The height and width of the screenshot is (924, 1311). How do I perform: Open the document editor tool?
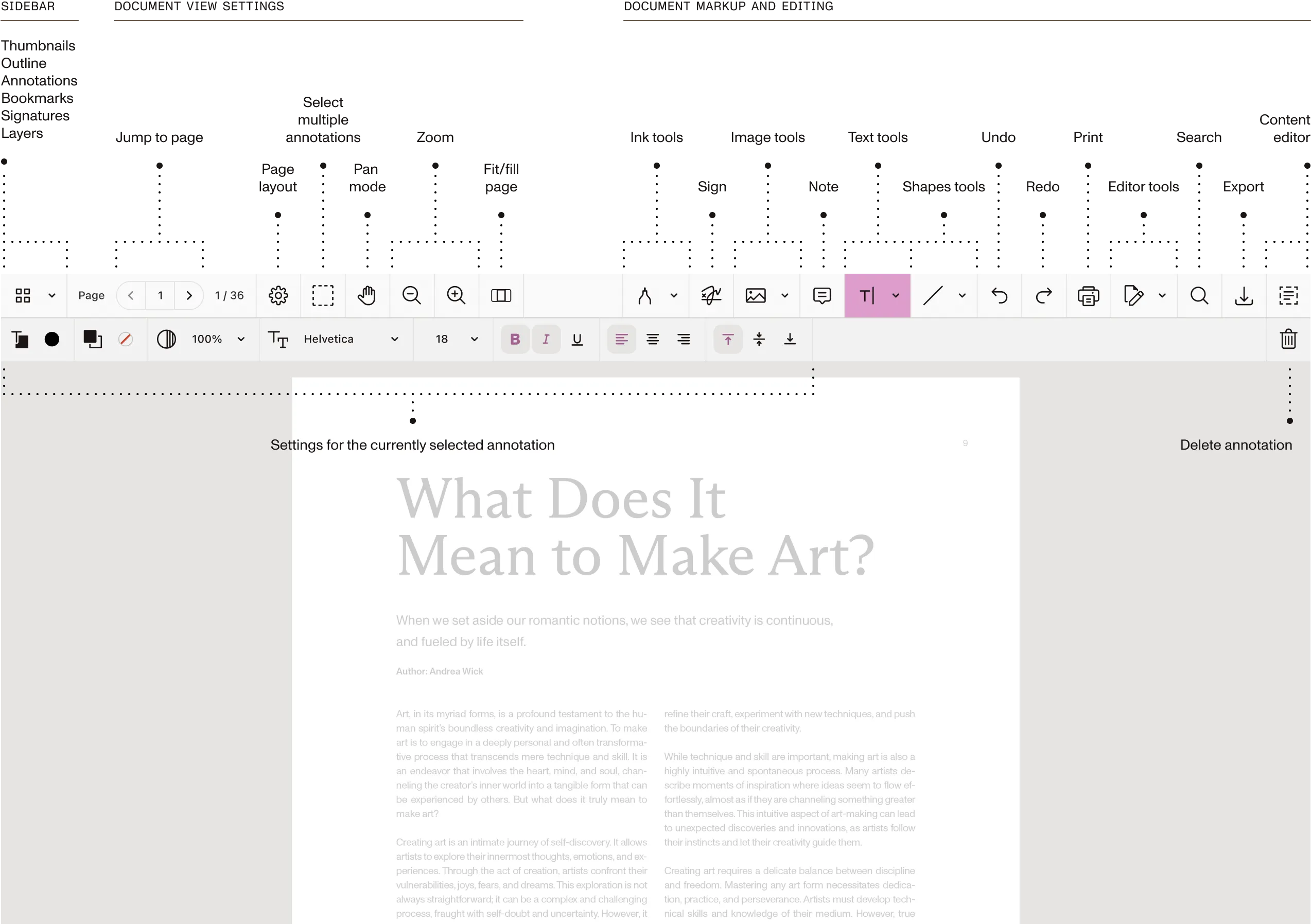pyautogui.click(x=1133, y=296)
